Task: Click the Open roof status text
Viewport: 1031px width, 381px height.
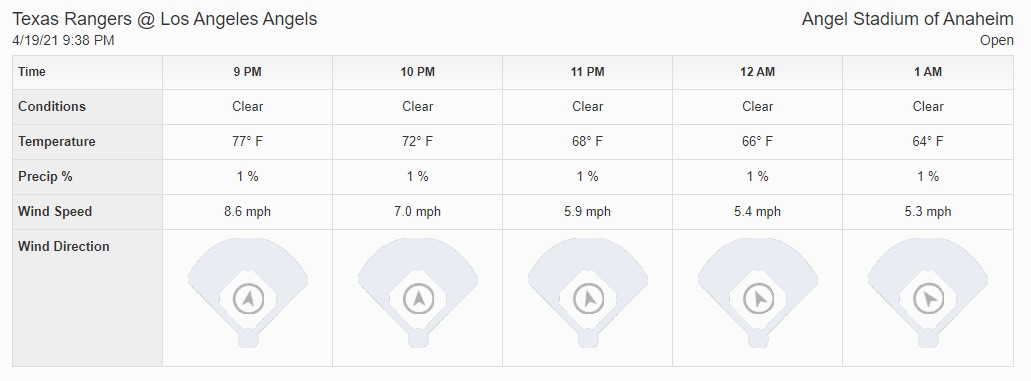Action: pos(997,41)
